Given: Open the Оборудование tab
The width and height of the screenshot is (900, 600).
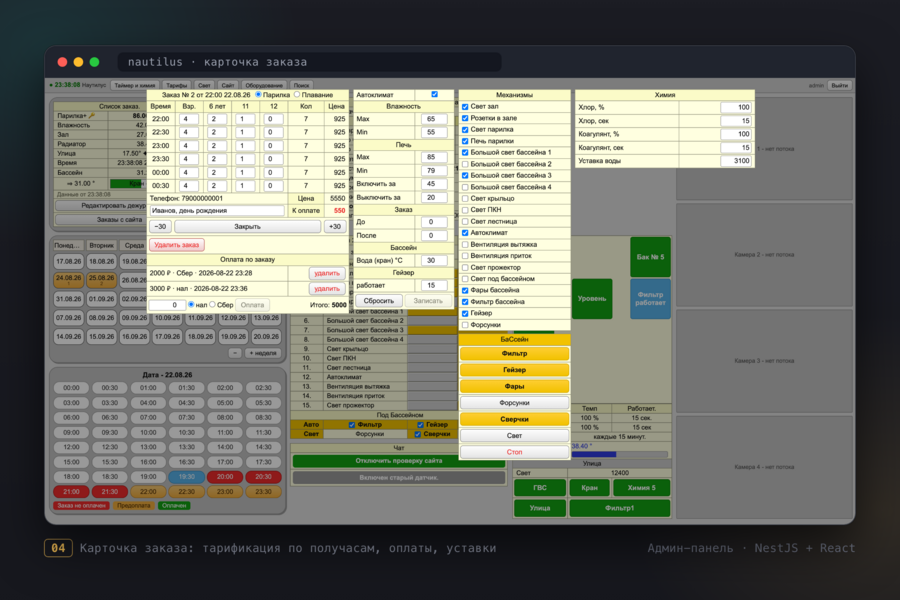Looking at the screenshot, I should coord(264,86).
